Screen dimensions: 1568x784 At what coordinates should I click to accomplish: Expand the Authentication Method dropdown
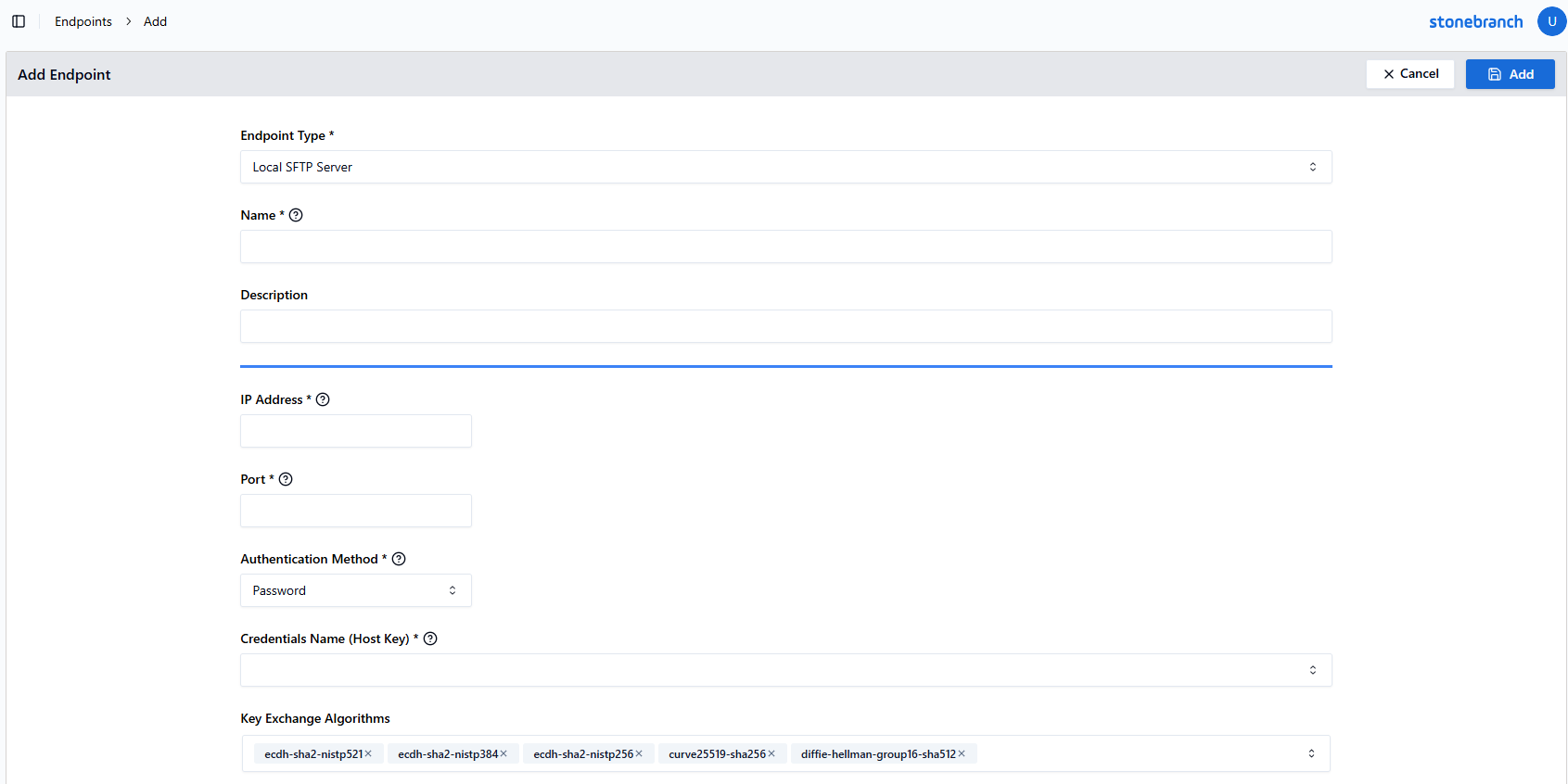click(x=355, y=590)
